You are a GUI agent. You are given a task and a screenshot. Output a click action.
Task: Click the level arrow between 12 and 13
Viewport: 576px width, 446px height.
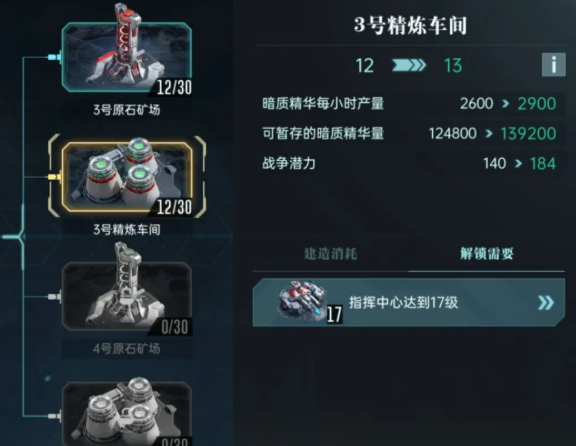(408, 65)
